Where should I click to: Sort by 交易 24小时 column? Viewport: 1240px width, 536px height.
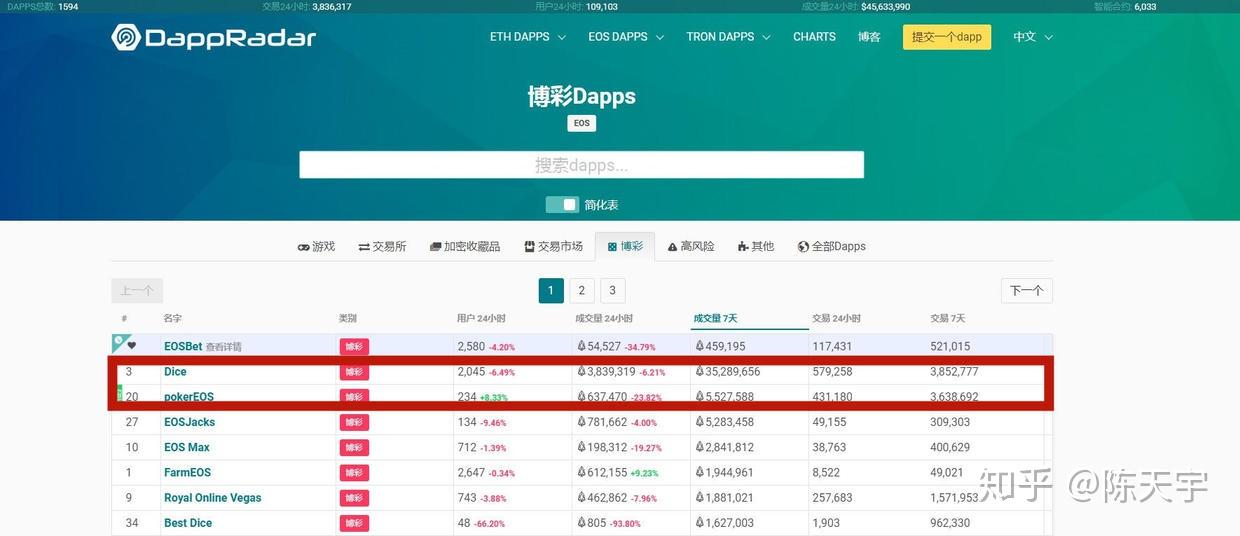click(836, 318)
